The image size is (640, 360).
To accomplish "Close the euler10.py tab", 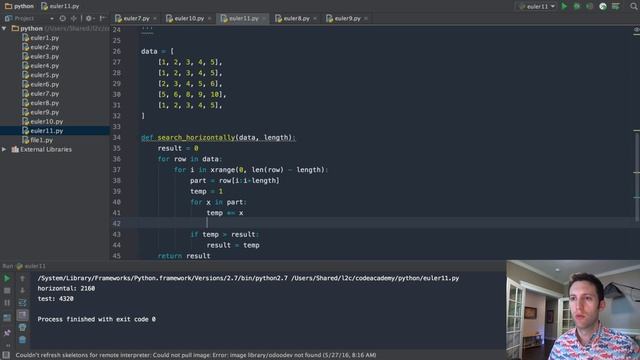I will pos(209,19).
